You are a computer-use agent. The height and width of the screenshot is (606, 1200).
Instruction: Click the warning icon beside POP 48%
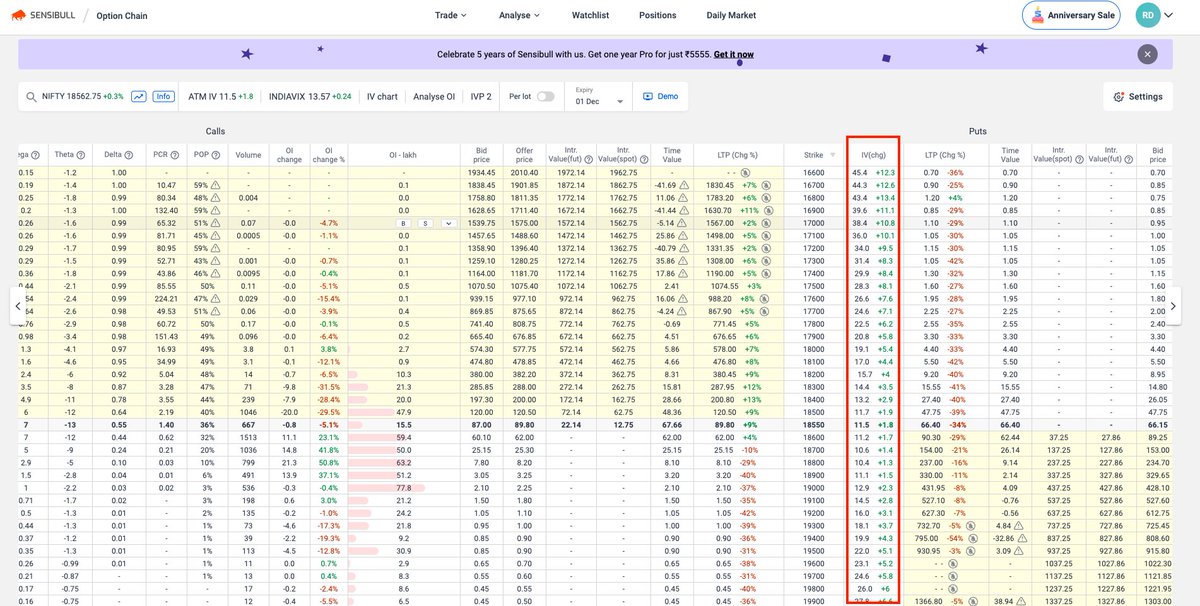click(x=215, y=198)
